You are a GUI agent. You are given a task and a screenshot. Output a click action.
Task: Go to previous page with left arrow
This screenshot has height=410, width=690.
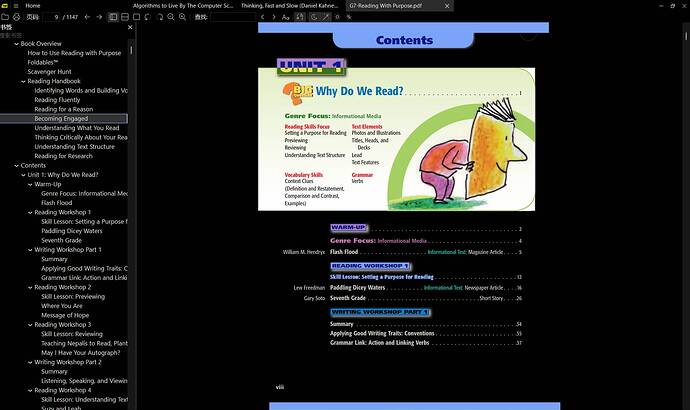87,17
